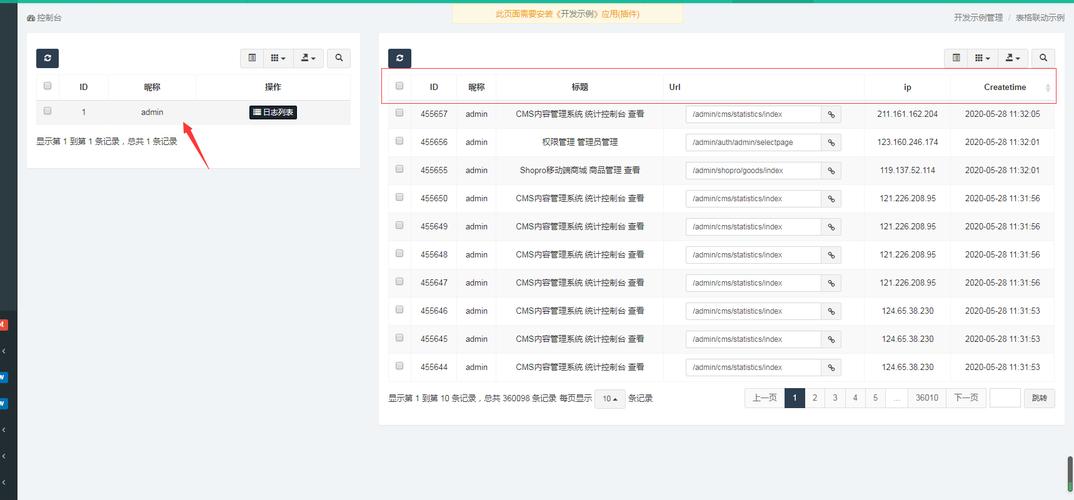Viewport: 1074px width, 500px height.
Task: Click search icon in left table toolbar
Action: (x=339, y=59)
